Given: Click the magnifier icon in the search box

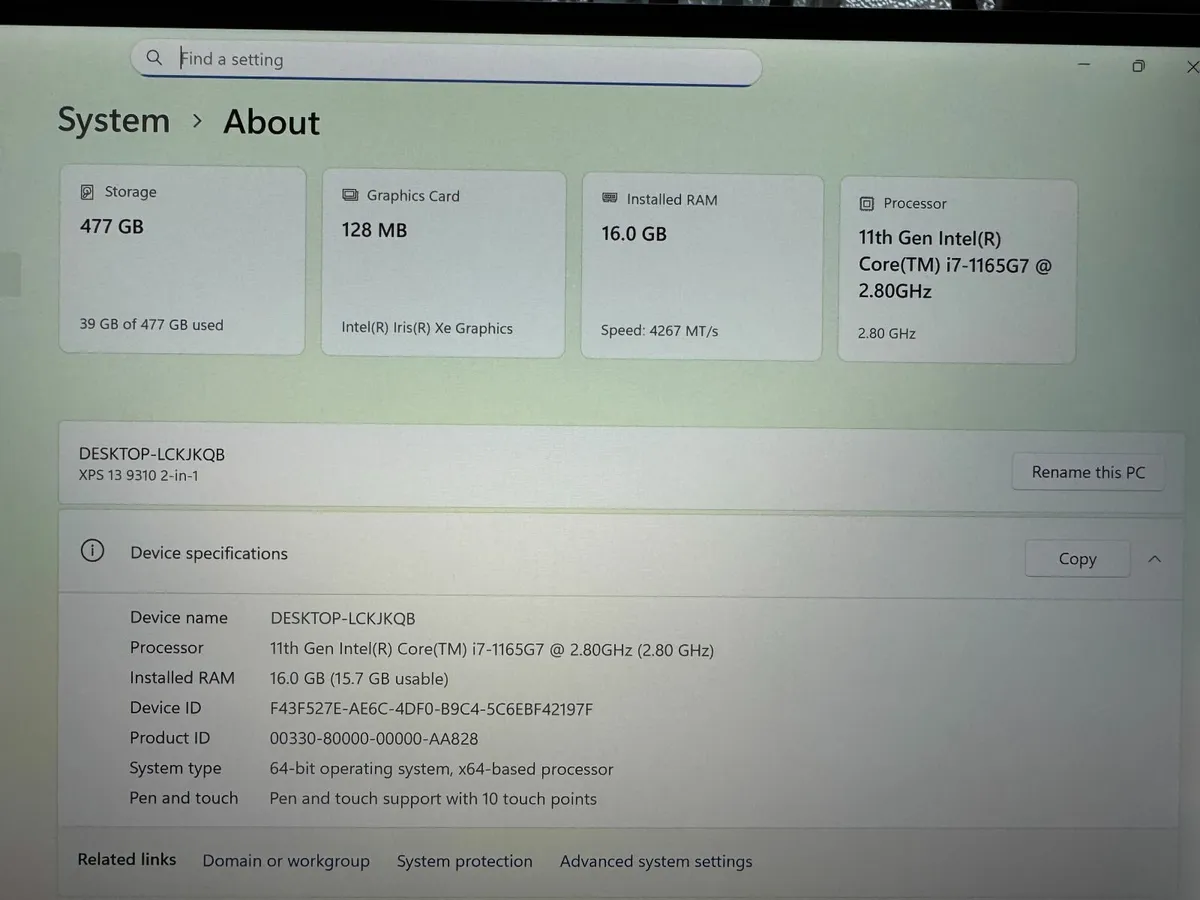Looking at the screenshot, I should [154, 58].
